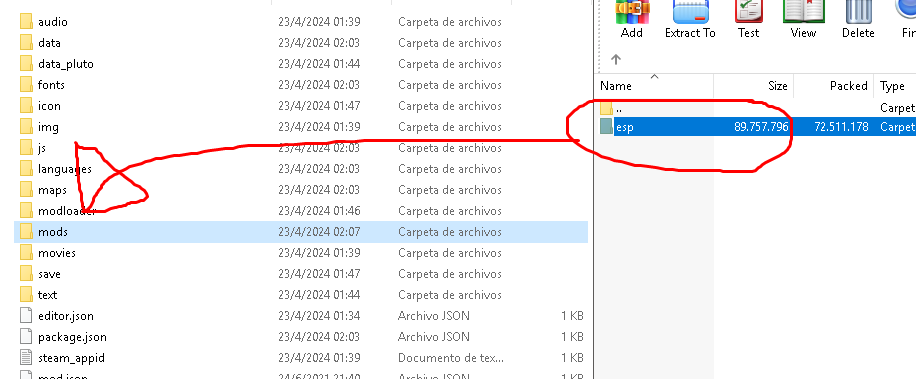Click the maps folder's yellow icon
The image size is (916, 379).
pyautogui.click(x=26, y=190)
